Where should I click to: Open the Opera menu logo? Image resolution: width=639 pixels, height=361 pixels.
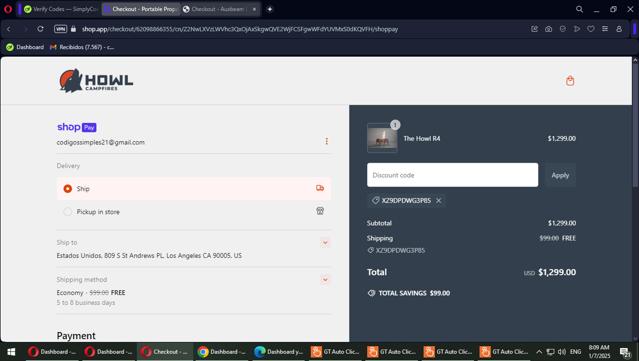[x=8, y=9]
